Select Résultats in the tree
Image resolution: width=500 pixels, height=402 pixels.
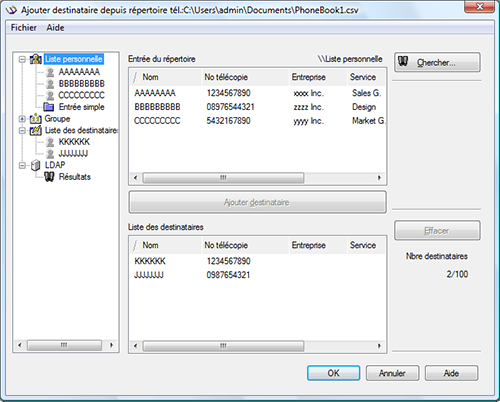tap(75, 177)
